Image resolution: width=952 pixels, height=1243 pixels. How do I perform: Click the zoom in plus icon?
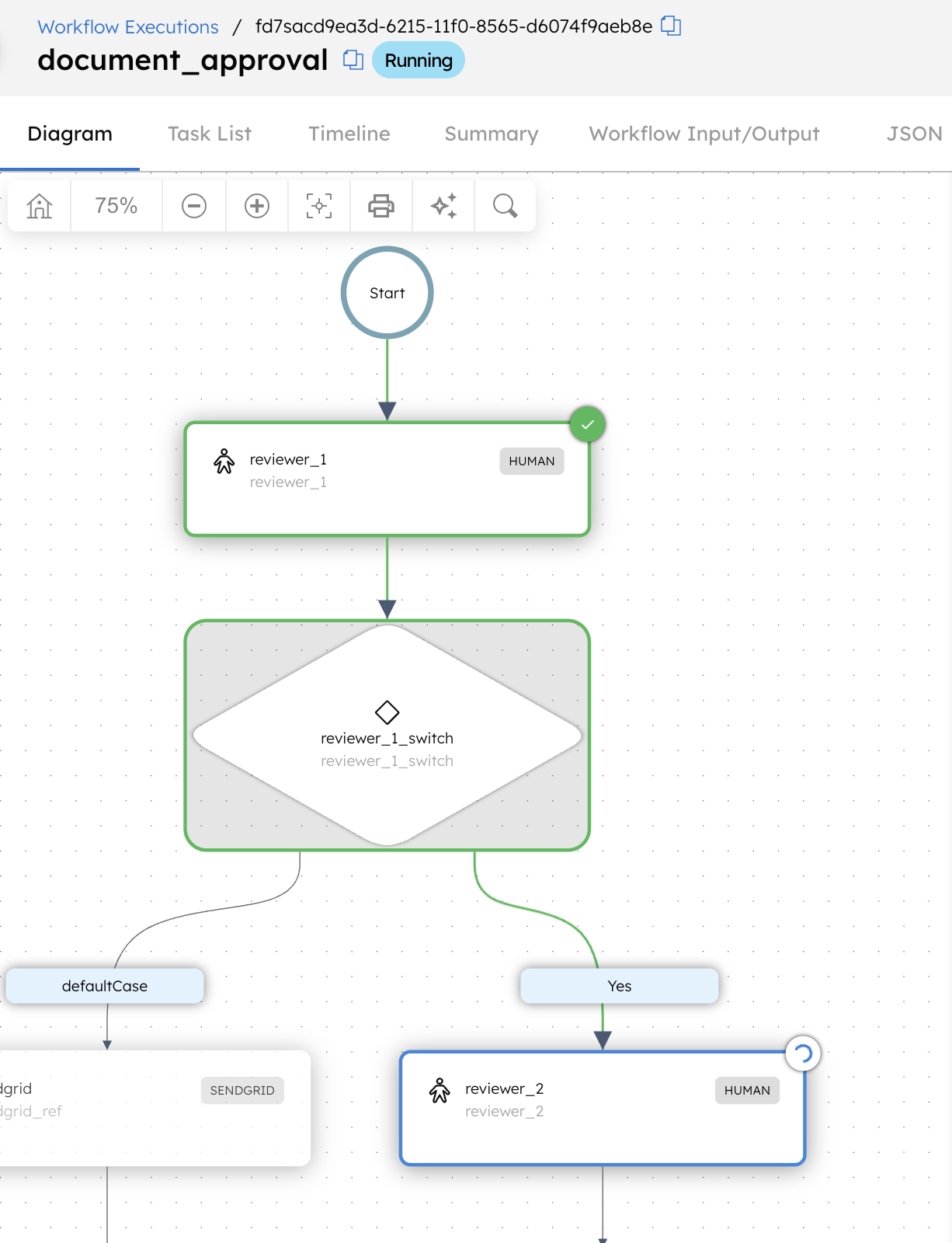coord(257,206)
